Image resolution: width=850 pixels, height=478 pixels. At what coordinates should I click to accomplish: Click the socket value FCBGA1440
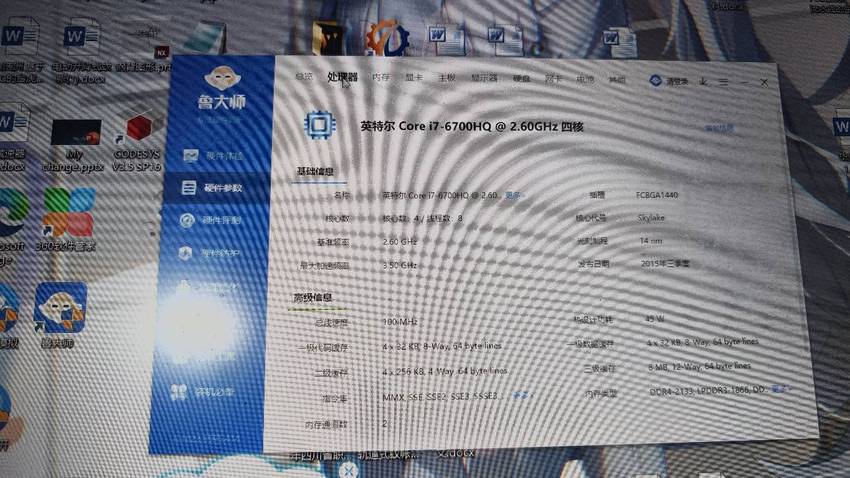coord(657,195)
